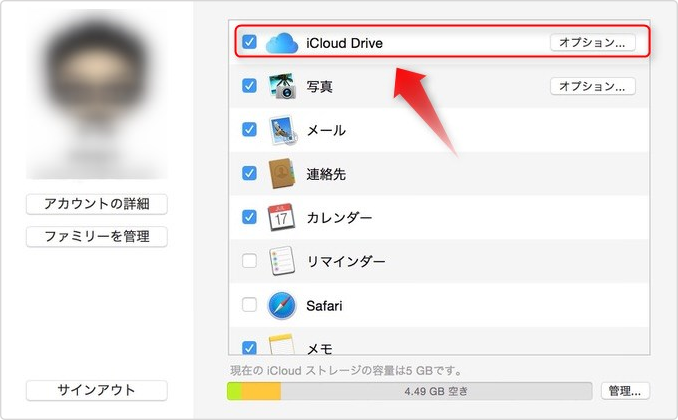
Task: Select the メール label text
Action: [326, 130]
